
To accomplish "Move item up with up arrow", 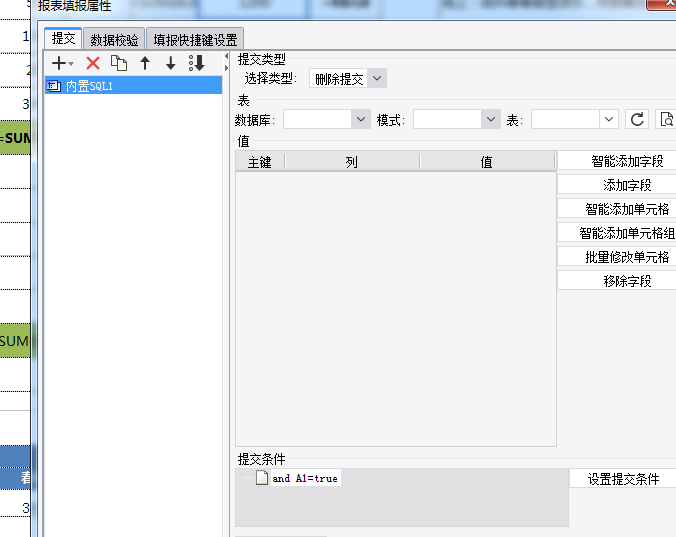I will click(145, 63).
